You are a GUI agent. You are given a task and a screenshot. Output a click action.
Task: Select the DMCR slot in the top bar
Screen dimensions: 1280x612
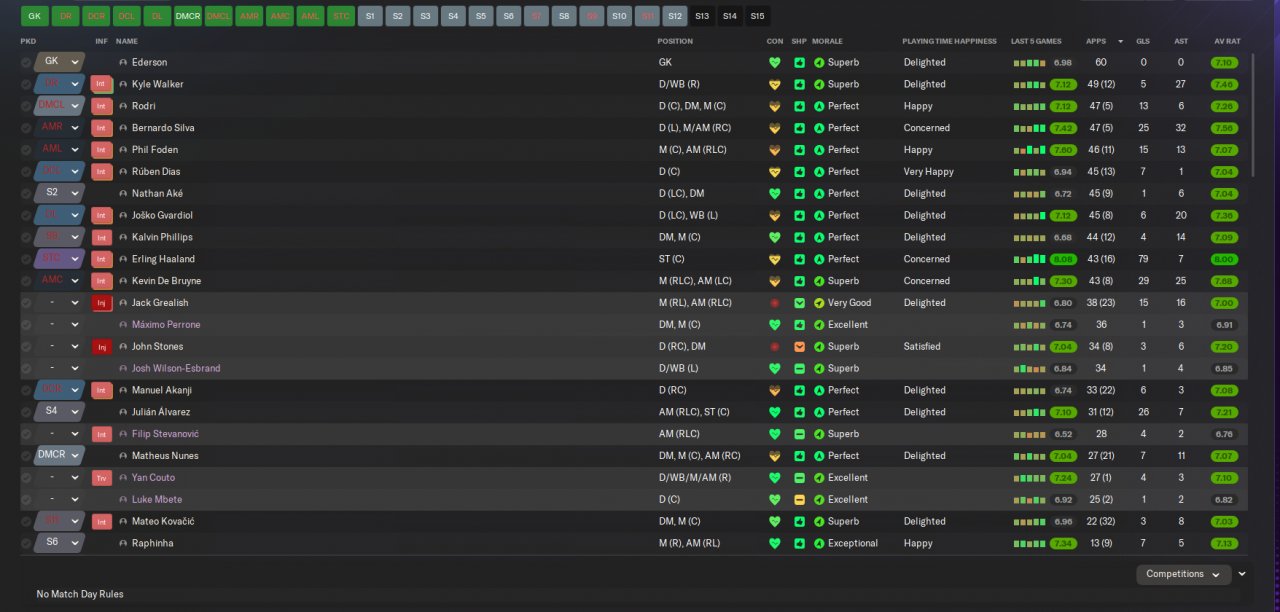coord(188,16)
